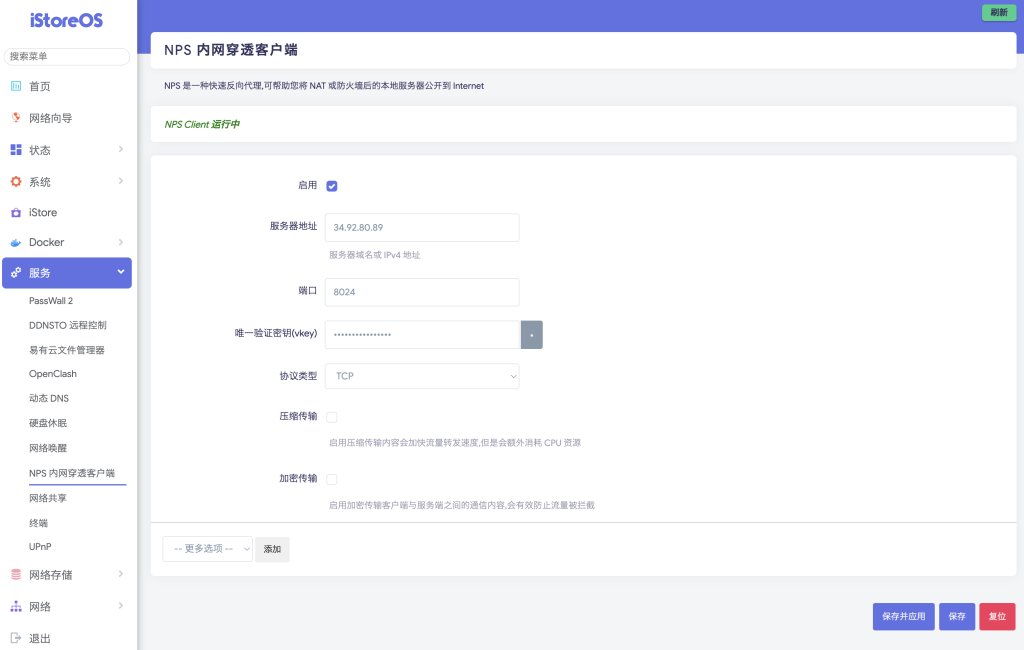Click the services gears icon beside 服务
The height and width of the screenshot is (650, 1024).
[x=16, y=272]
